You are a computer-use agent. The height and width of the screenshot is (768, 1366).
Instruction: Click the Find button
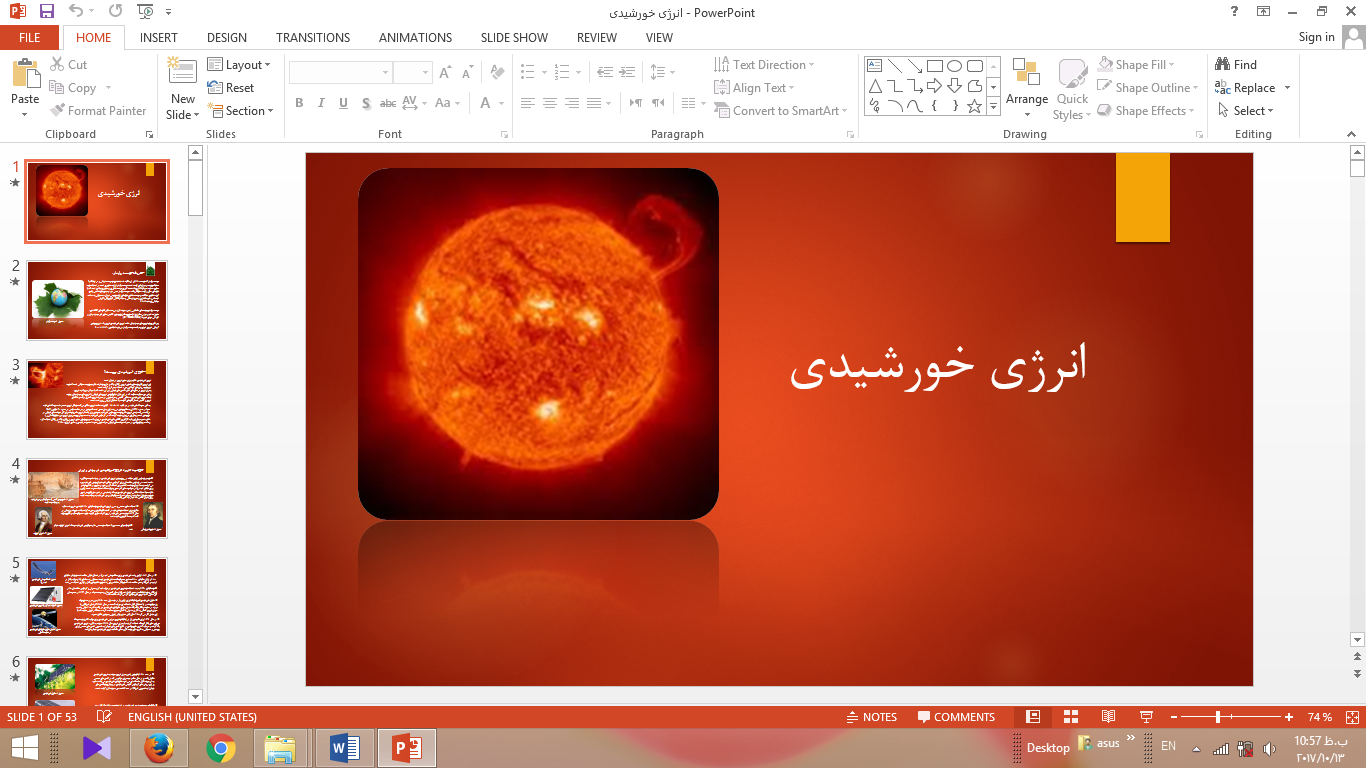click(x=1236, y=65)
